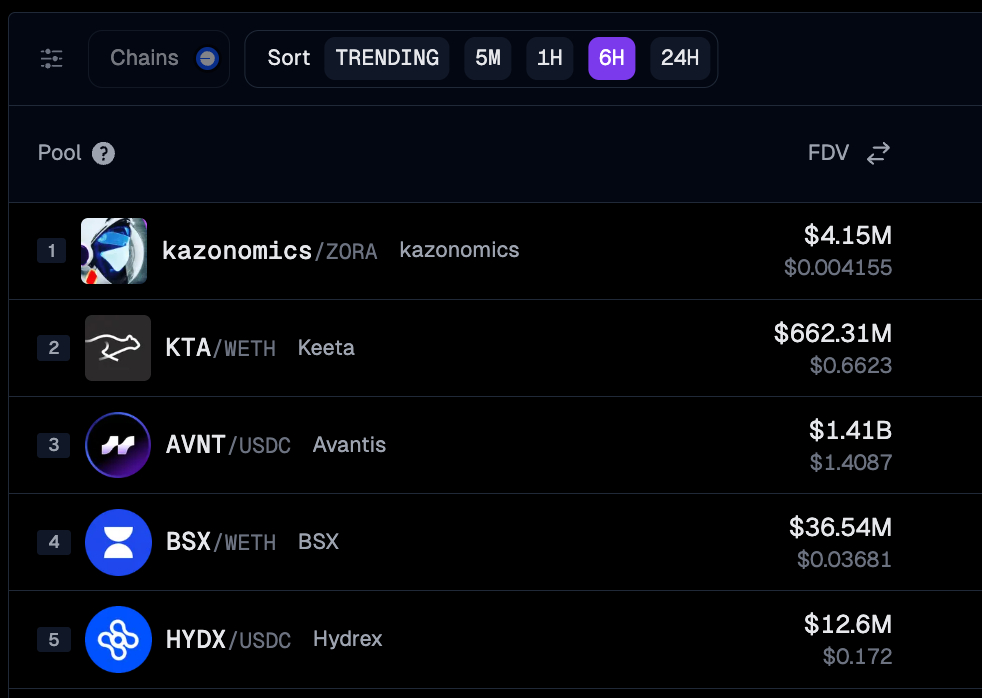Select the 5M timeframe
Viewport: 982px width, 698px height.
tap(488, 58)
